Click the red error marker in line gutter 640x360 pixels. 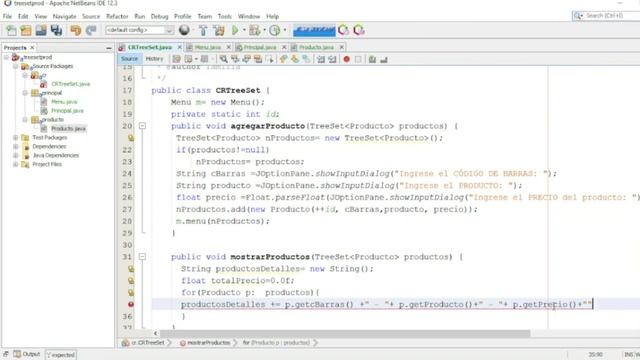pos(131,304)
